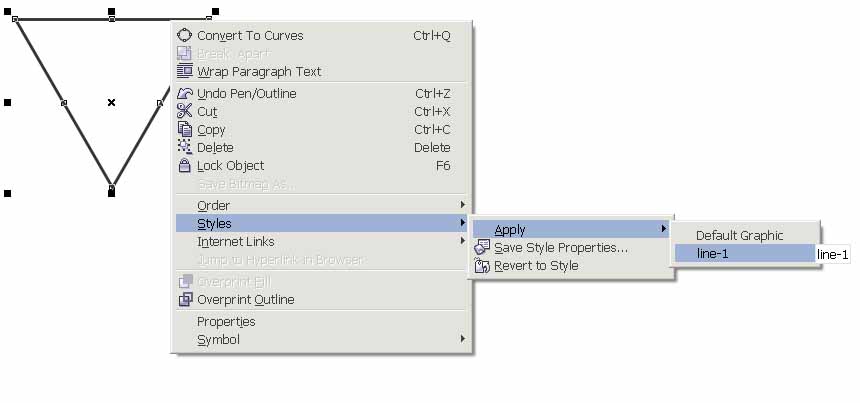Click the Overprint Outline icon
Screen dimensions: 860x403
click(185, 299)
